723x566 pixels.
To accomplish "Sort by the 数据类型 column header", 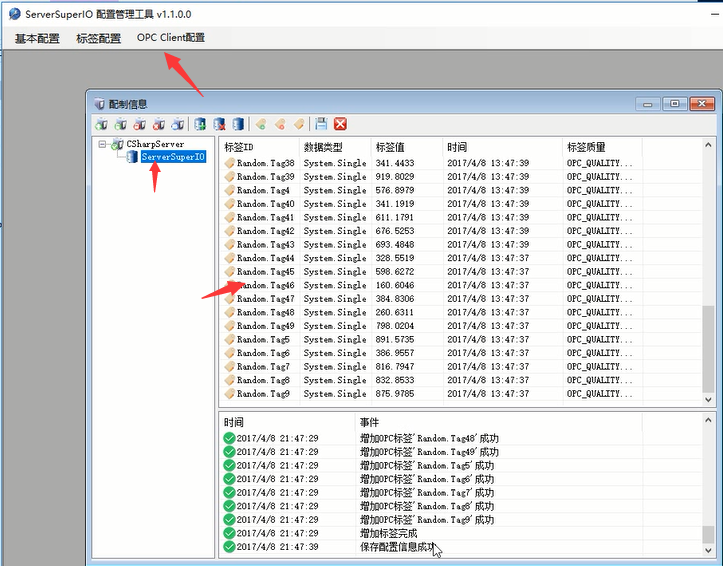I will [x=323, y=147].
